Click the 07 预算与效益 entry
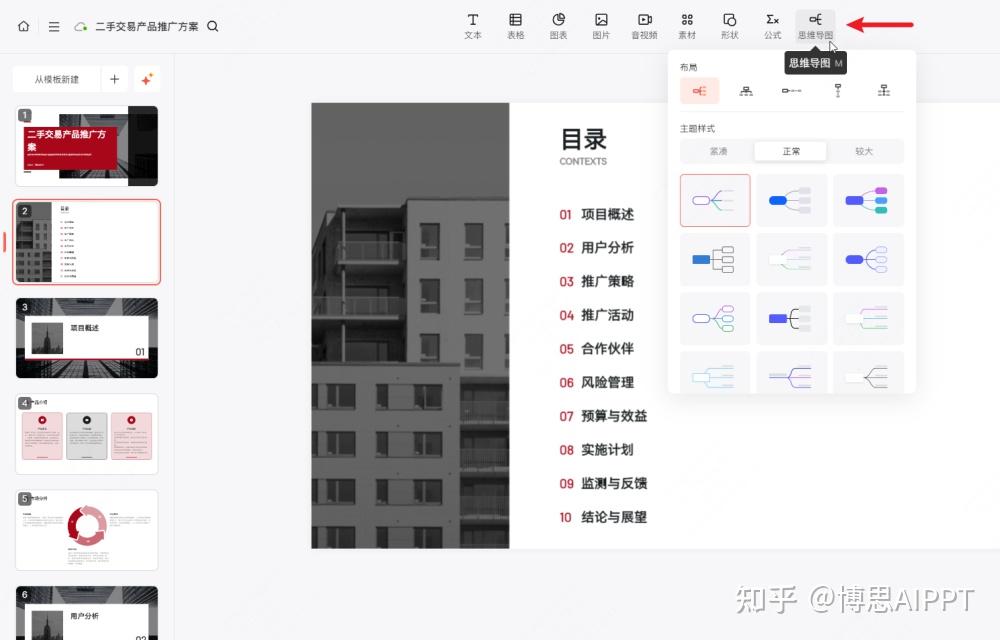Viewport: 1000px width, 640px height. tap(603, 416)
